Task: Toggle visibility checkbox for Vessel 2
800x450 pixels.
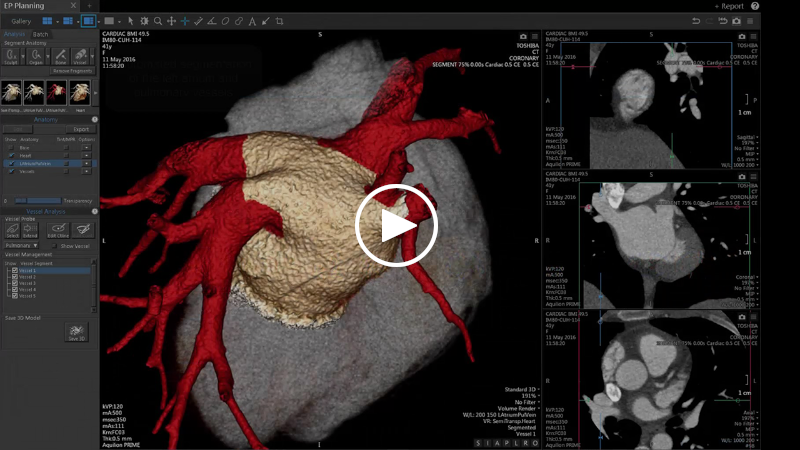Action: [15, 277]
